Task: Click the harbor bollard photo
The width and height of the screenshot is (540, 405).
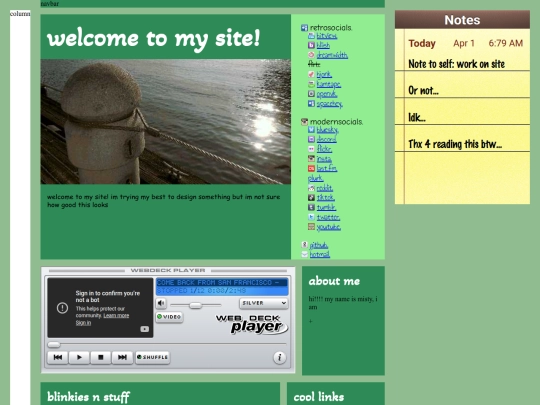Action: click(x=166, y=122)
